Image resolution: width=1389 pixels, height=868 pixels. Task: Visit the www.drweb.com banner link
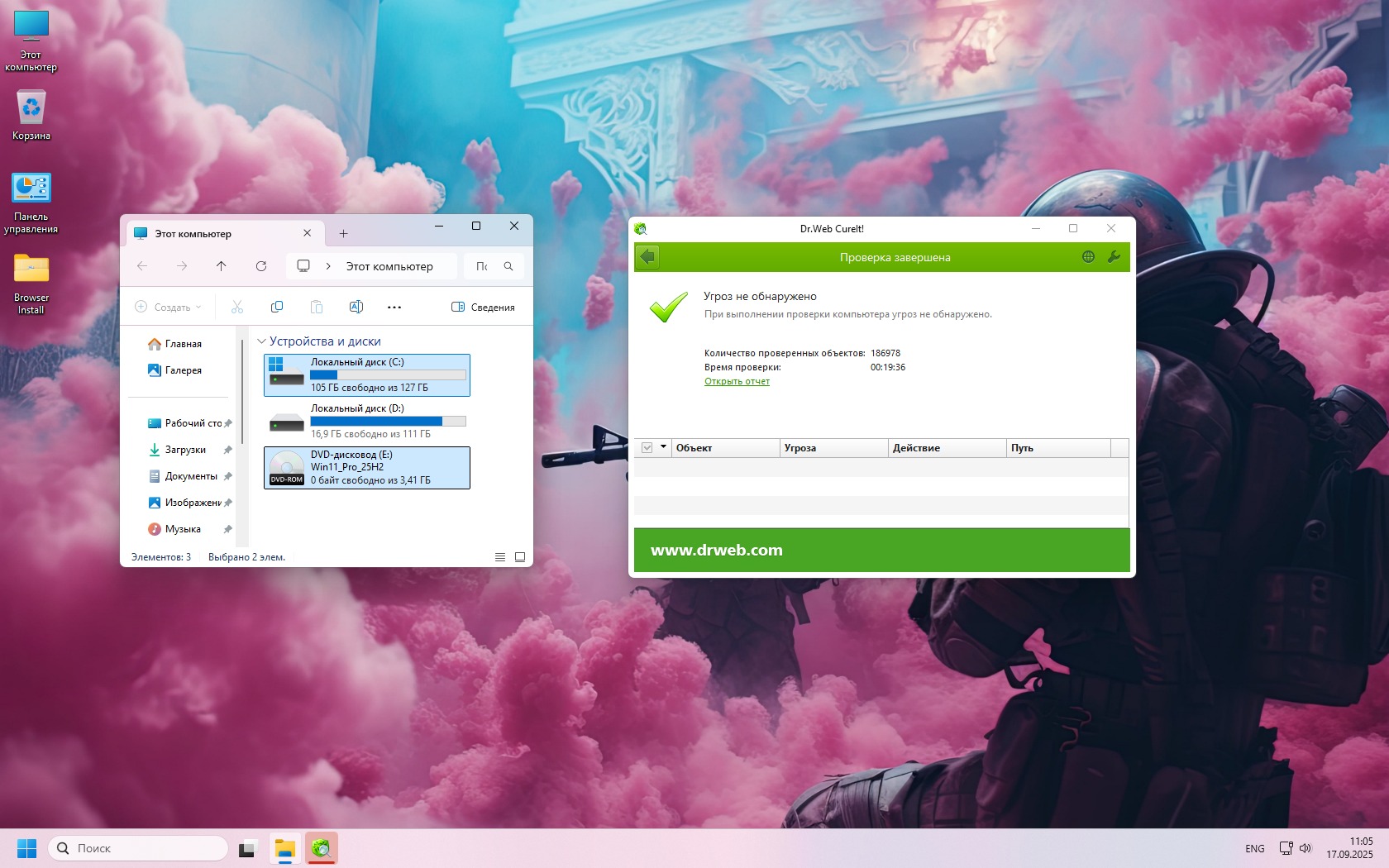(x=717, y=550)
